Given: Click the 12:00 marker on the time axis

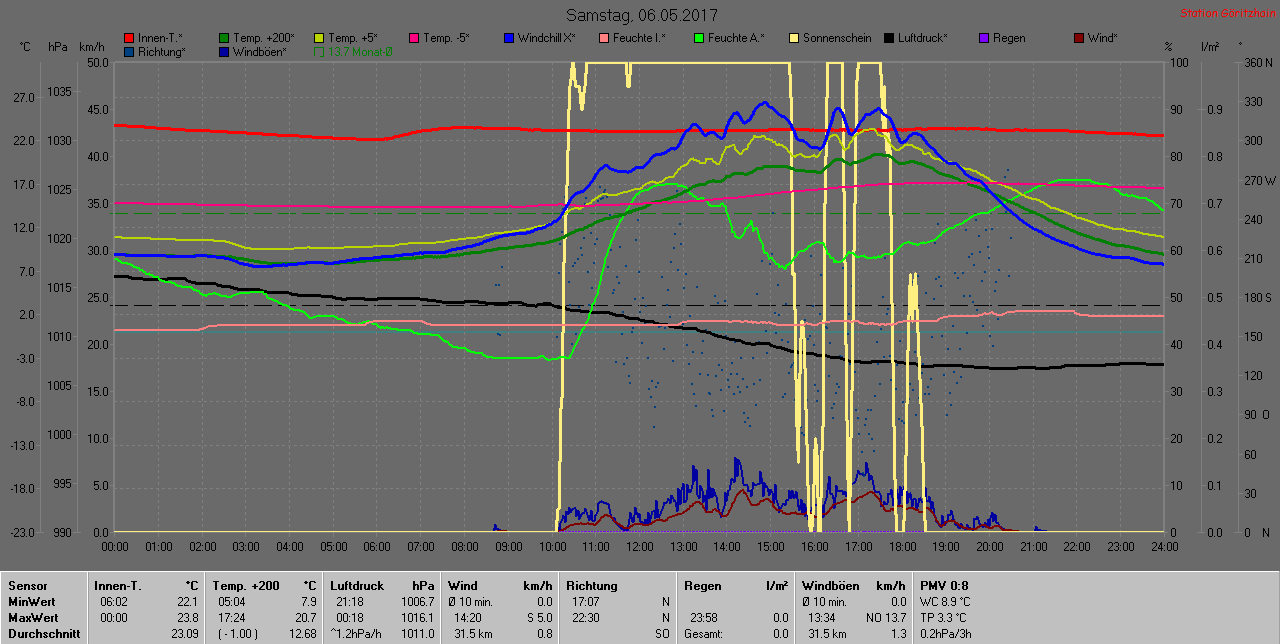Looking at the screenshot, I should pyautogui.click(x=639, y=547).
